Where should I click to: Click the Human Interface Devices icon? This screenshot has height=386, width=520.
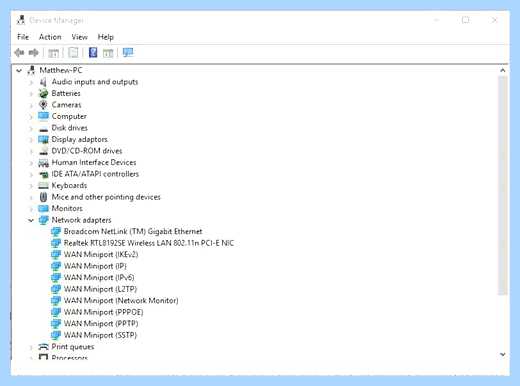(x=43, y=163)
